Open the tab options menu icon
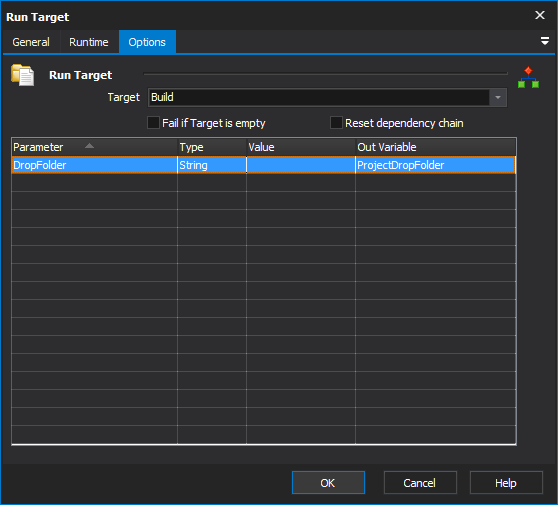 pos(544,41)
